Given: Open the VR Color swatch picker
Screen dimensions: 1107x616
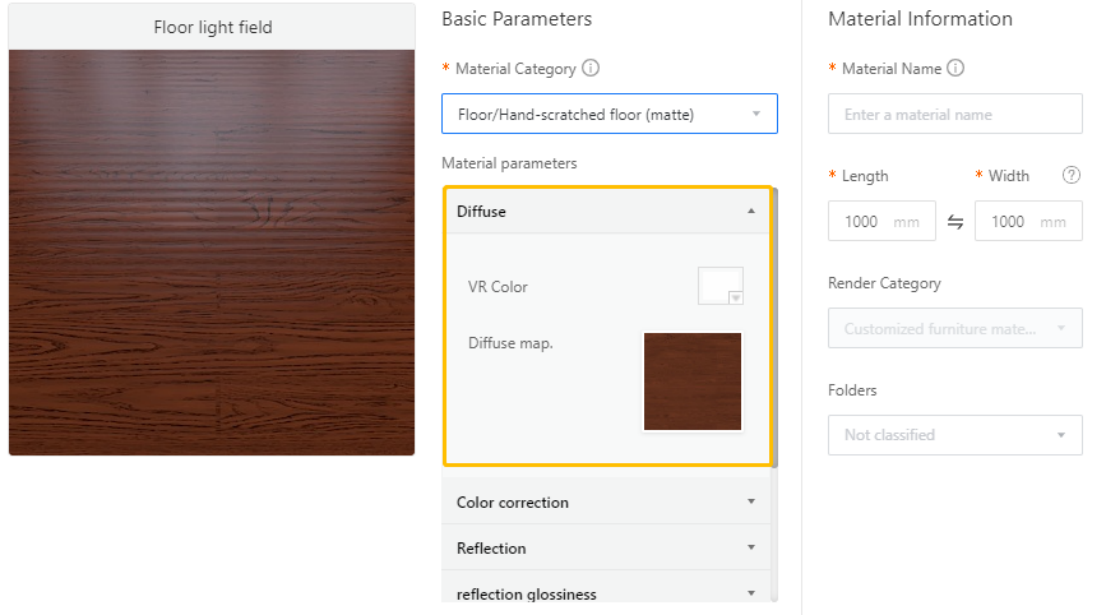Looking at the screenshot, I should (718, 285).
